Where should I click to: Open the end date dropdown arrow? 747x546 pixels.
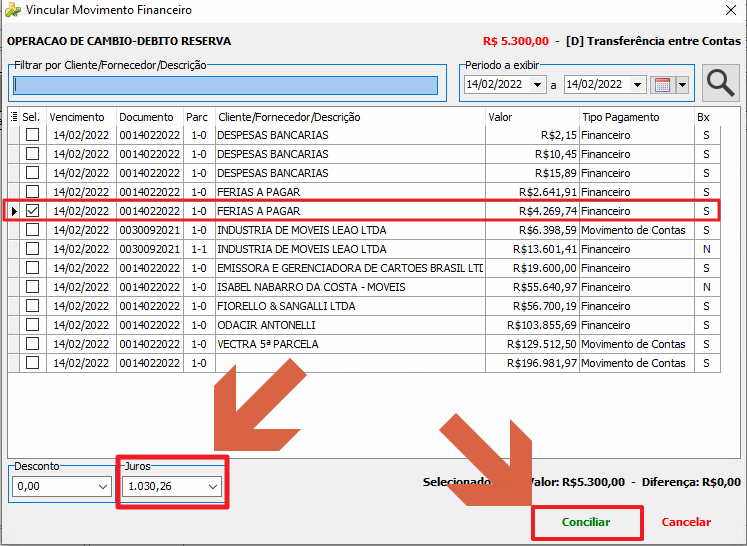tap(637, 85)
